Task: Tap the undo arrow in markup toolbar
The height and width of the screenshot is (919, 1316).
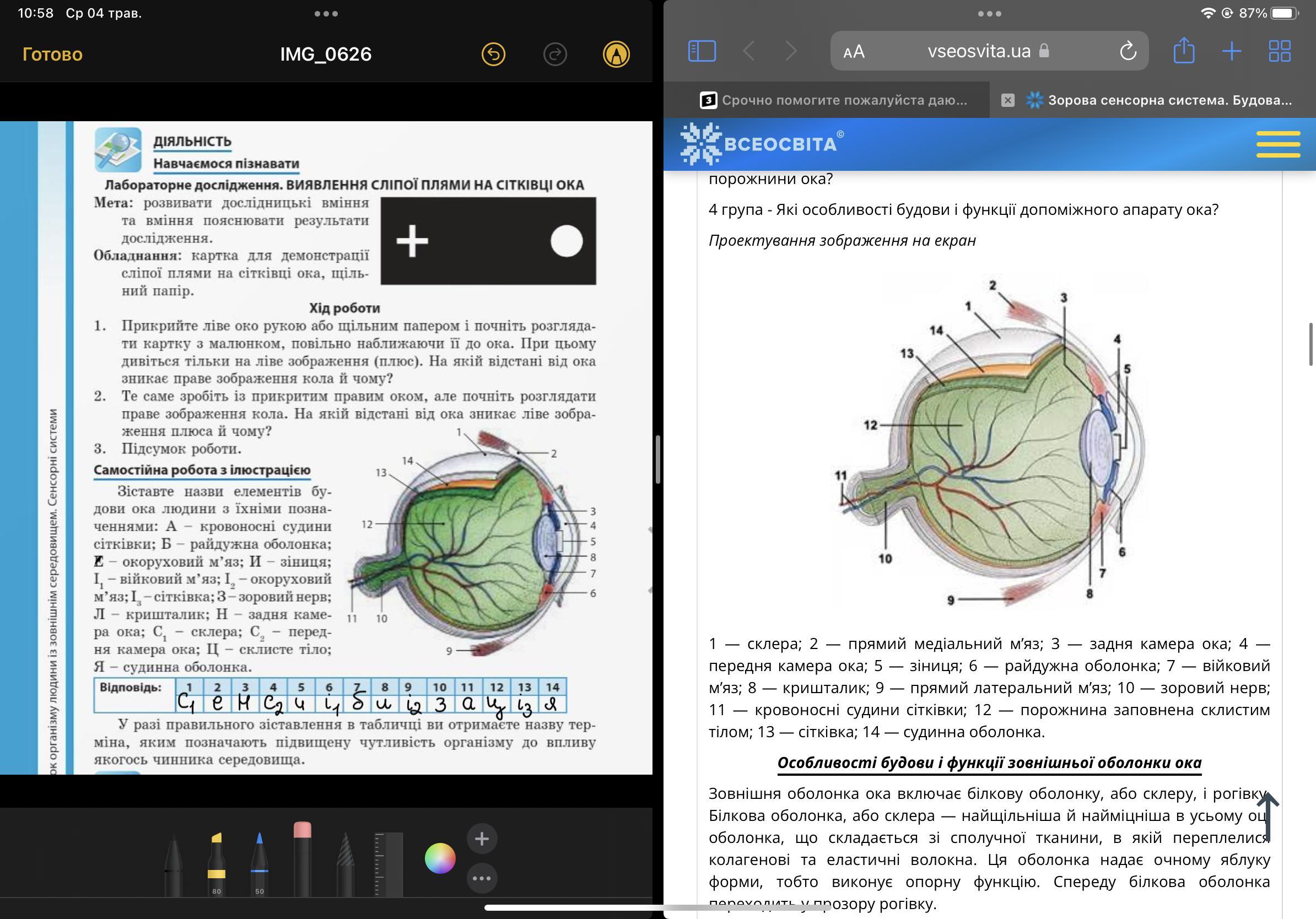Action: click(x=493, y=55)
